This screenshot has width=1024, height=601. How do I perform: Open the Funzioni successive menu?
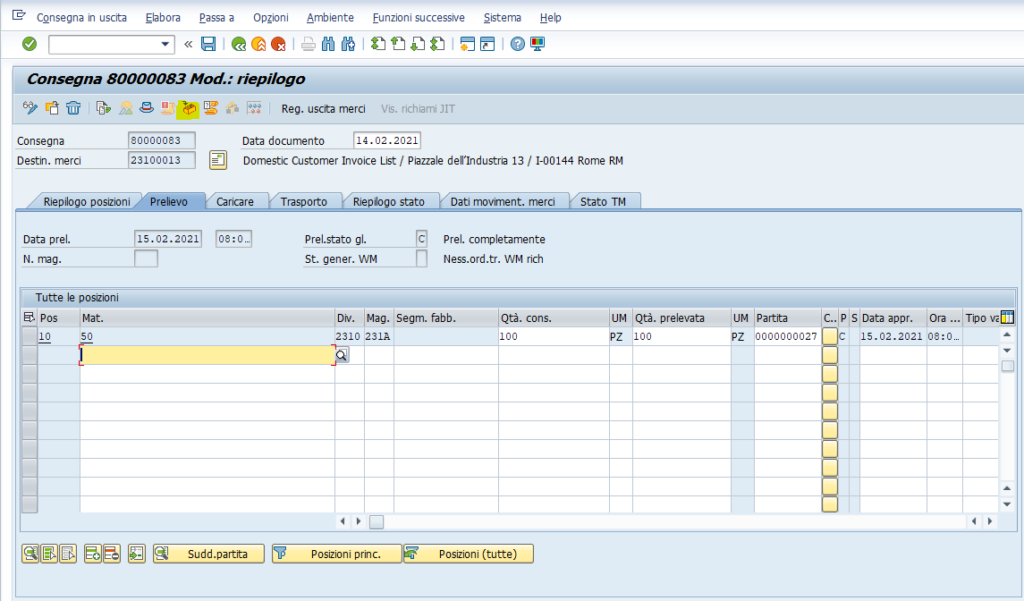pos(419,18)
